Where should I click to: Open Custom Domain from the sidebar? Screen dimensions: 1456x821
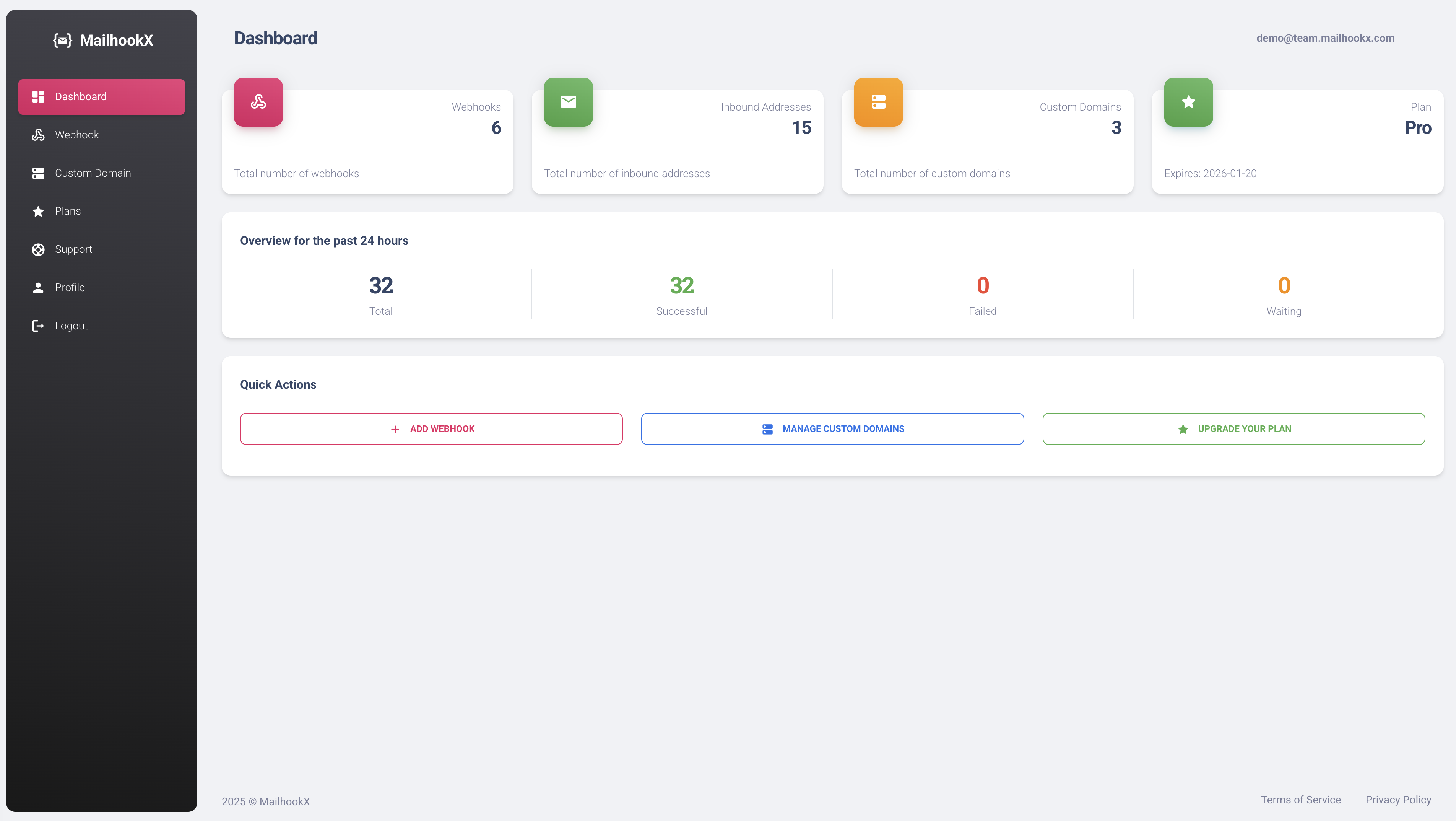93,173
